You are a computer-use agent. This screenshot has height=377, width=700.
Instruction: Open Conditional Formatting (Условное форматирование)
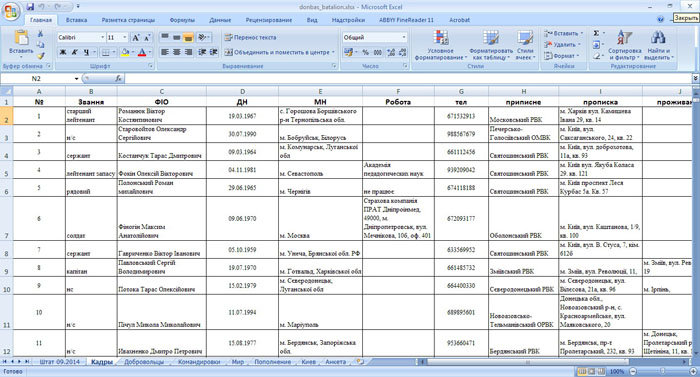441,45
